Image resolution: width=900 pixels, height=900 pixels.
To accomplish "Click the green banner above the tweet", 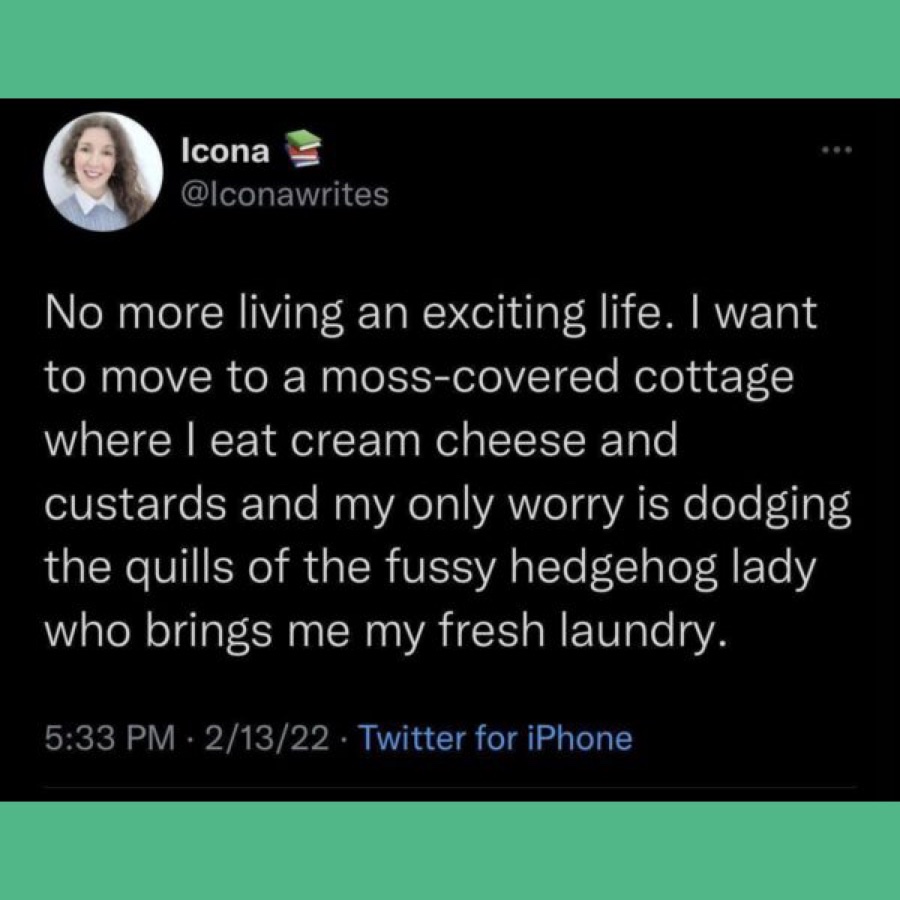I will click(x=450, y=49).
